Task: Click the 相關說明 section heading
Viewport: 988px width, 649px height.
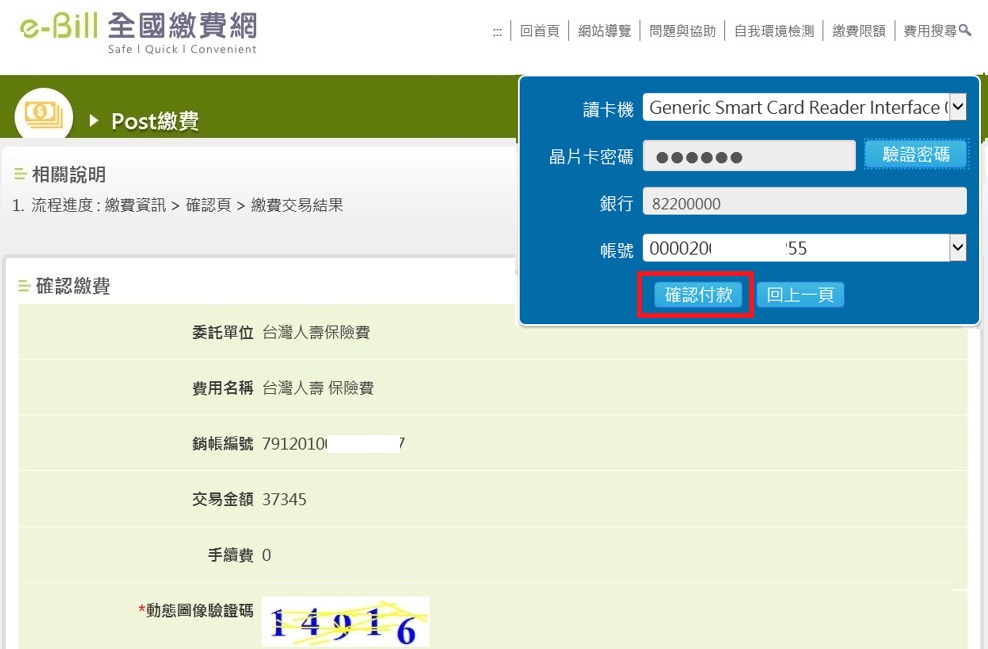Action: pos(69,175)
